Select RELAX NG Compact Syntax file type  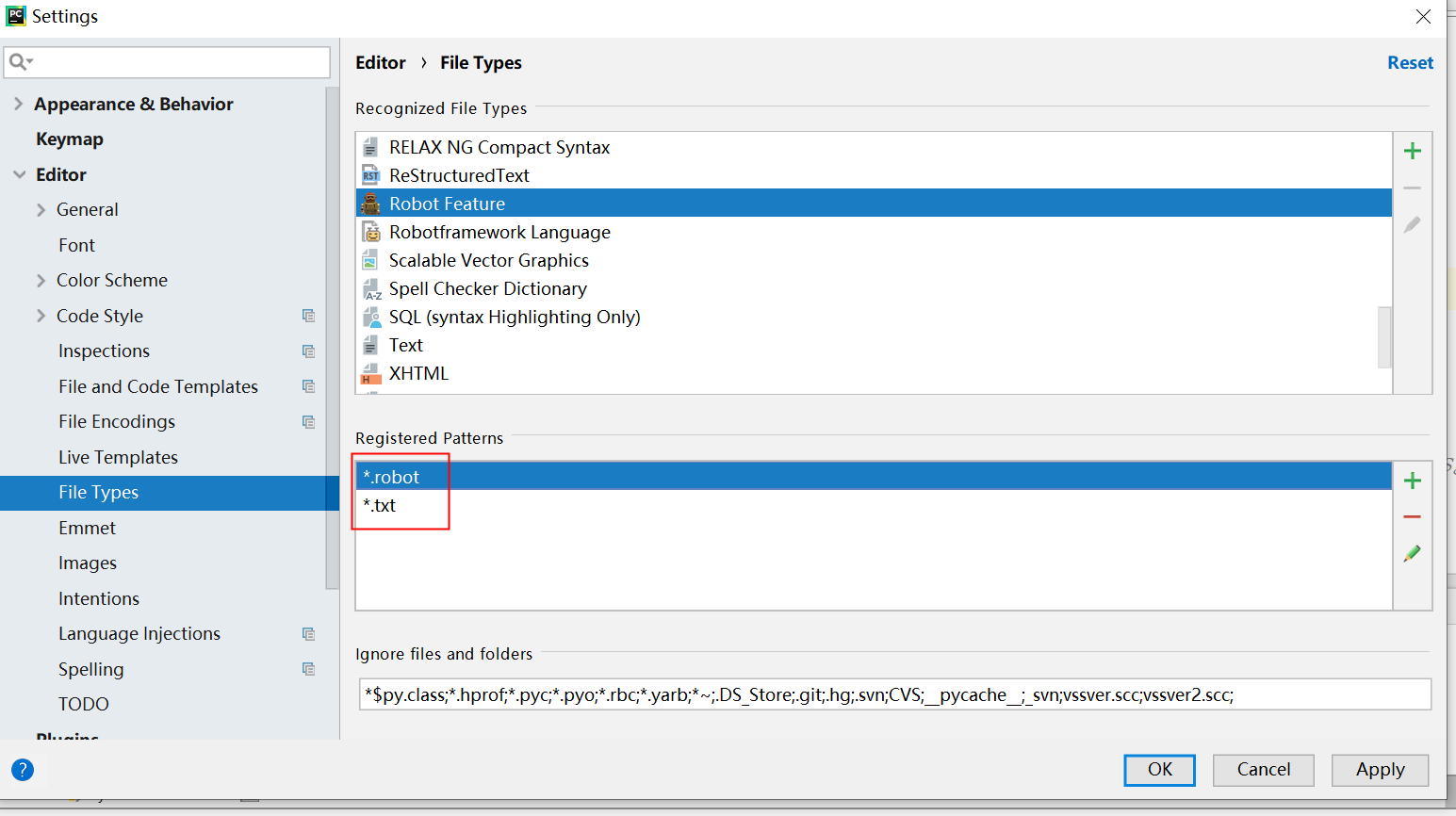(874, 147)
